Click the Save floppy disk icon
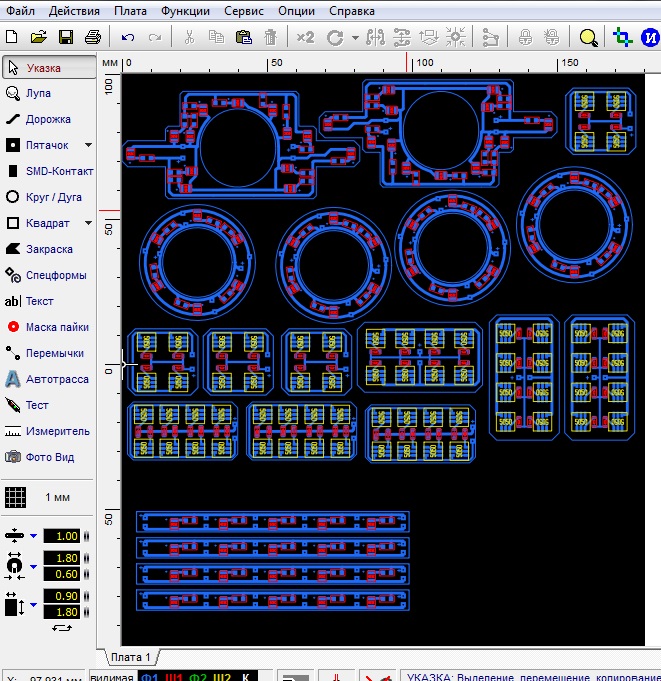 coord(66,38)
